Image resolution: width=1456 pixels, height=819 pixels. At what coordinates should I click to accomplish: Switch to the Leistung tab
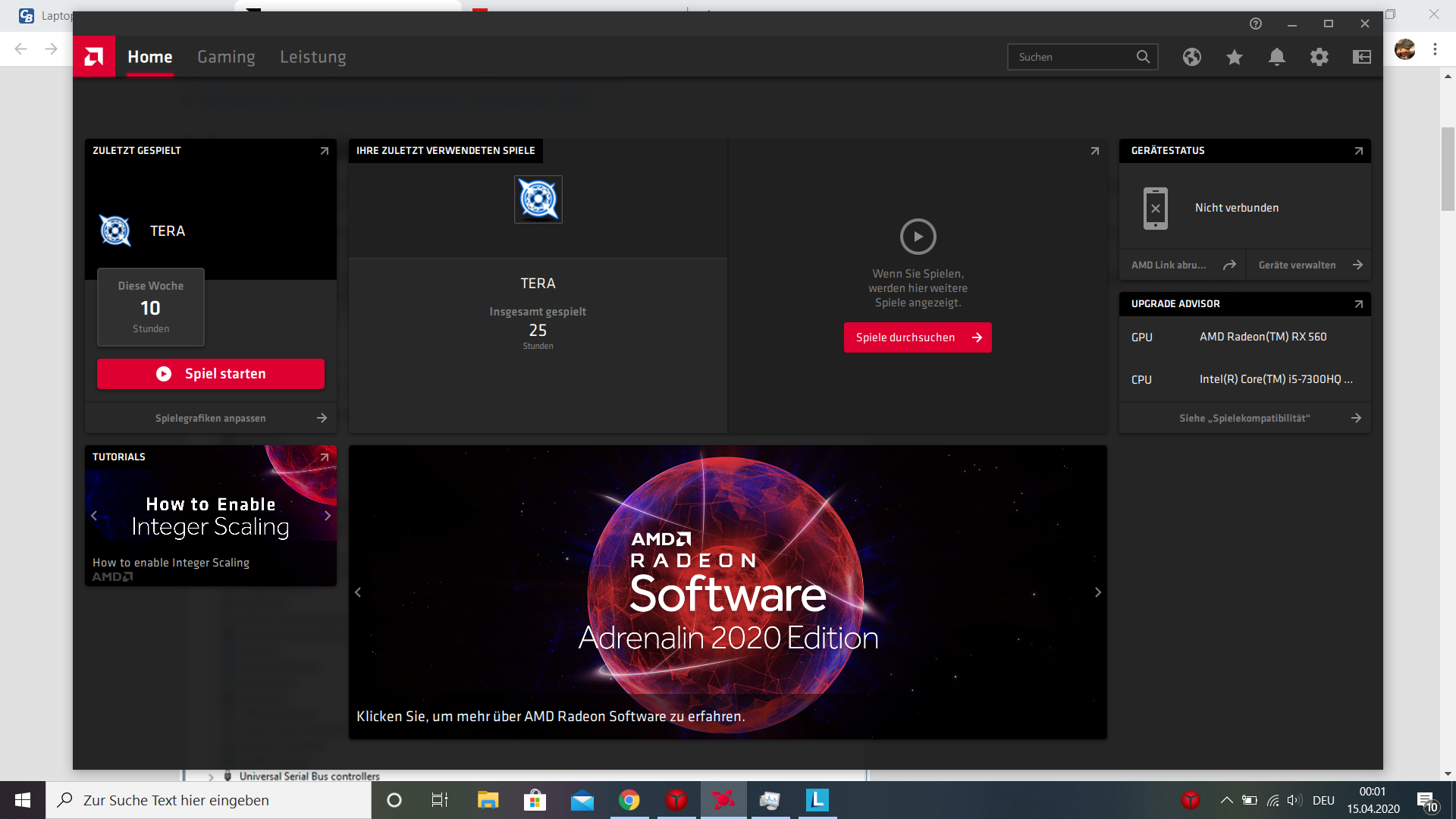click(x=312, y=57)
